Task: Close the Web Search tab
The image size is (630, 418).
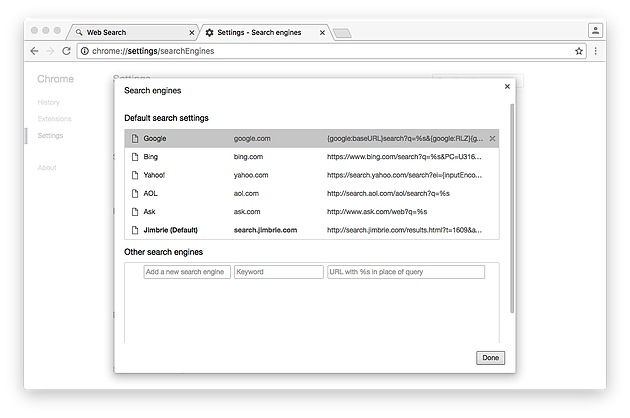Action: click(x=192, y=33)
